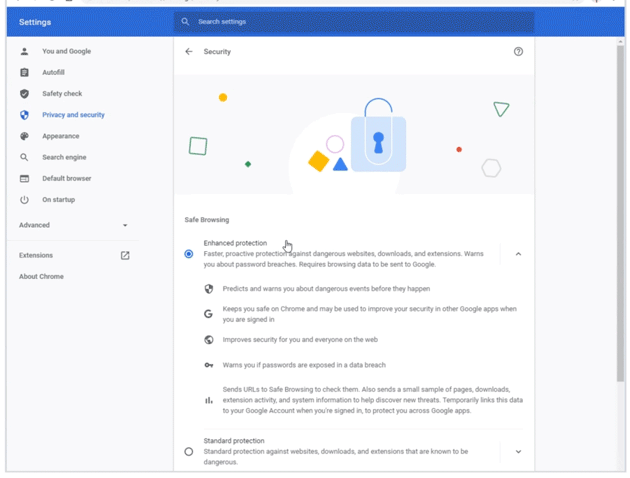Select the Enhanced protection radio button
This screenshot has height=478, width=630.
click(x=189, y=254)
